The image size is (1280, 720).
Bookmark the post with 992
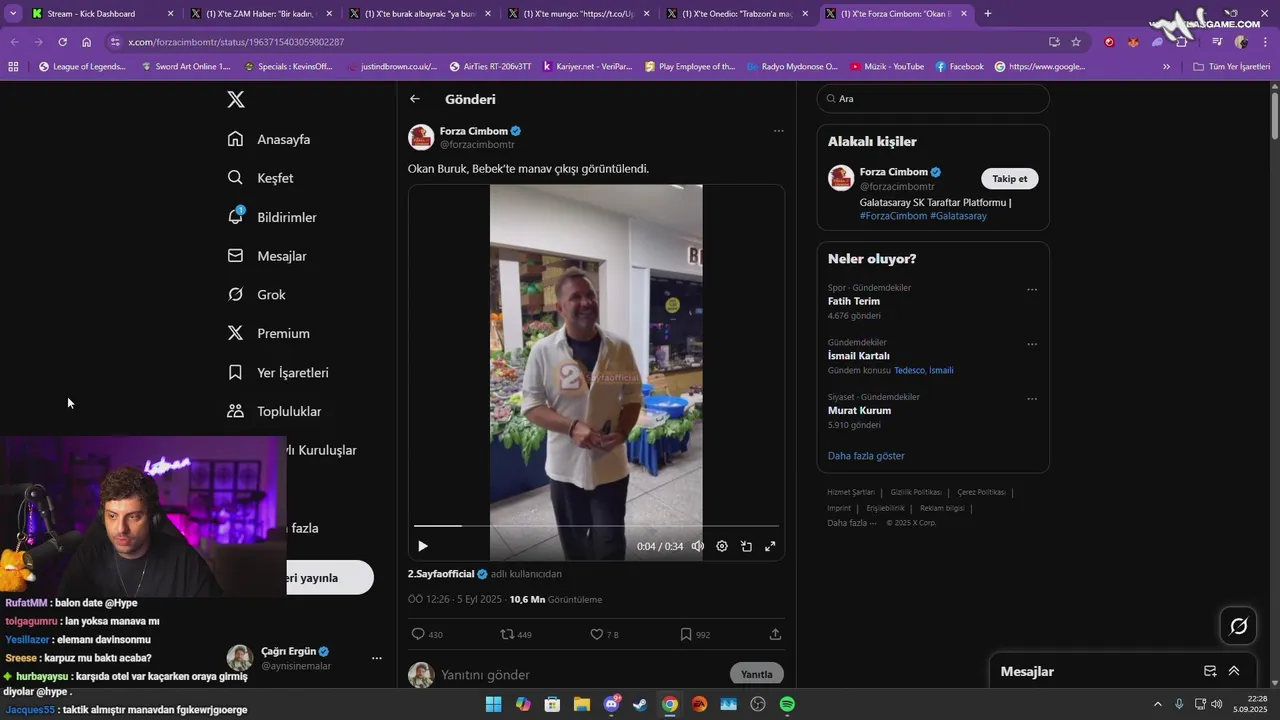(x=695, y=634)
